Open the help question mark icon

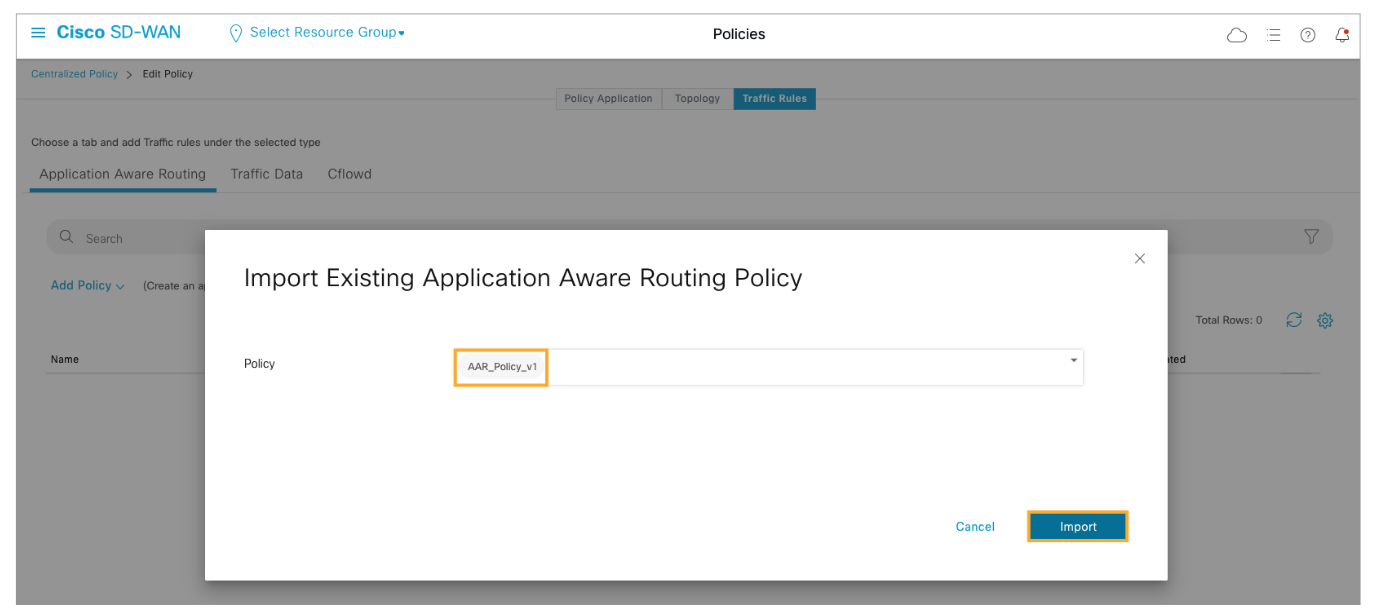pyautogui.click(x=1307, y=35)
